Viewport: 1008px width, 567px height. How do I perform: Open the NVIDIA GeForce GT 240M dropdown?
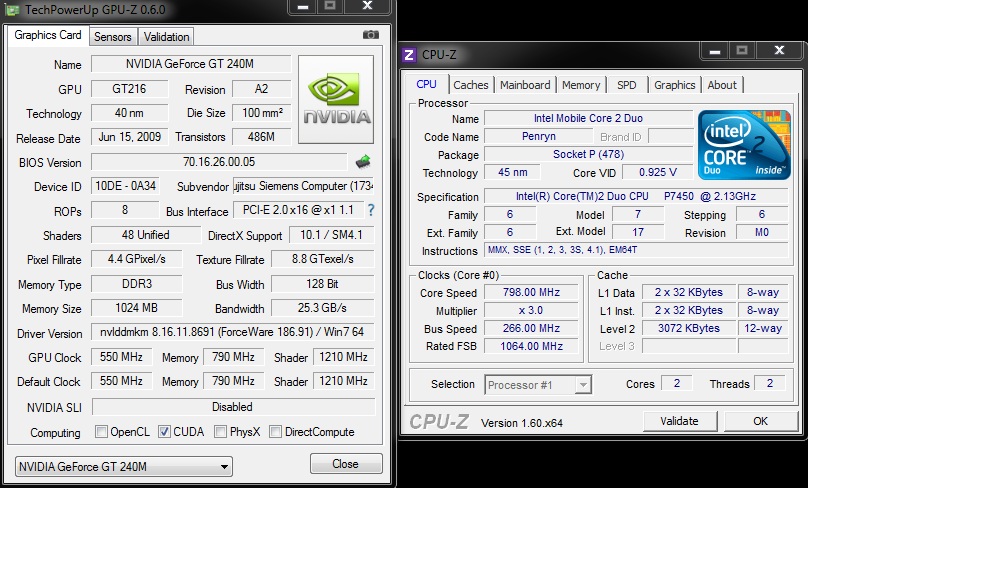coord(123,466)
